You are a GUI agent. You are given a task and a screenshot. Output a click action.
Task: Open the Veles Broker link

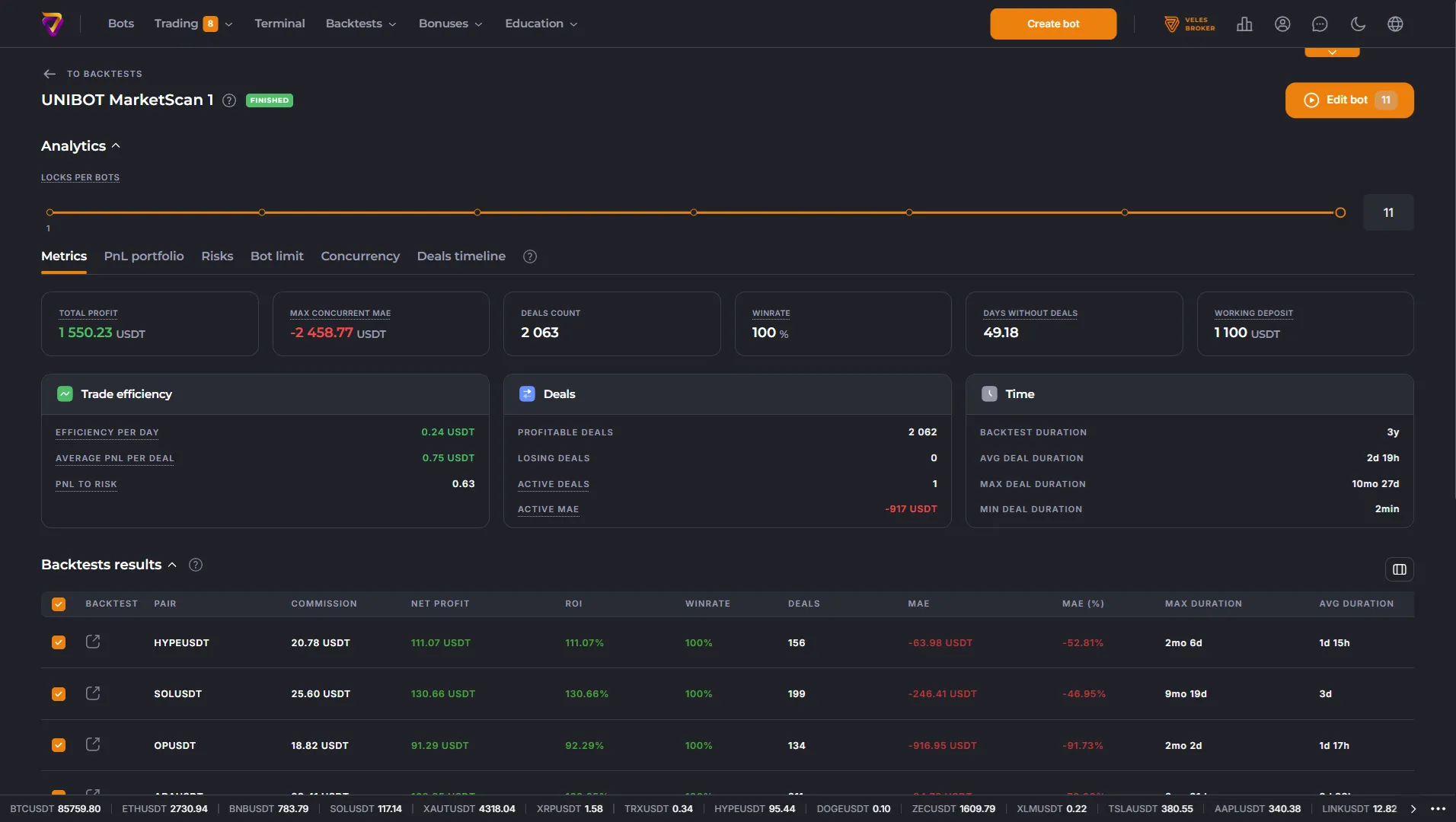(1189, 24)
